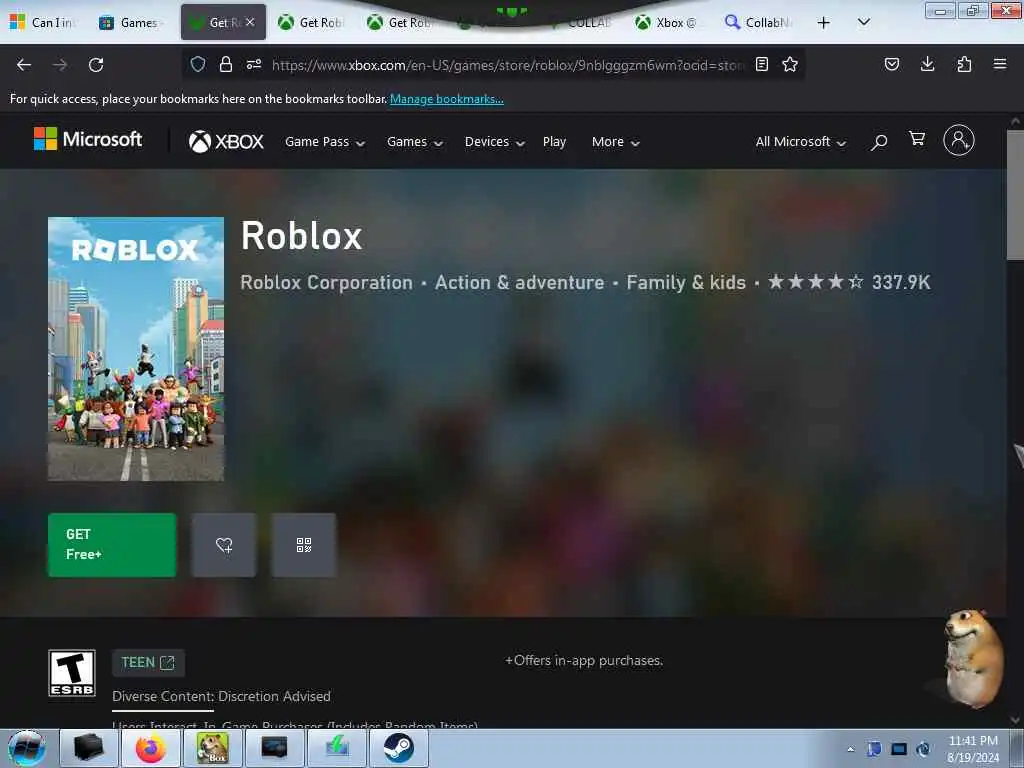Click the URL address field
Image resolution: width=1024 pixels, height=768 pixels.
pyautogui.click(x=506, y=65)
